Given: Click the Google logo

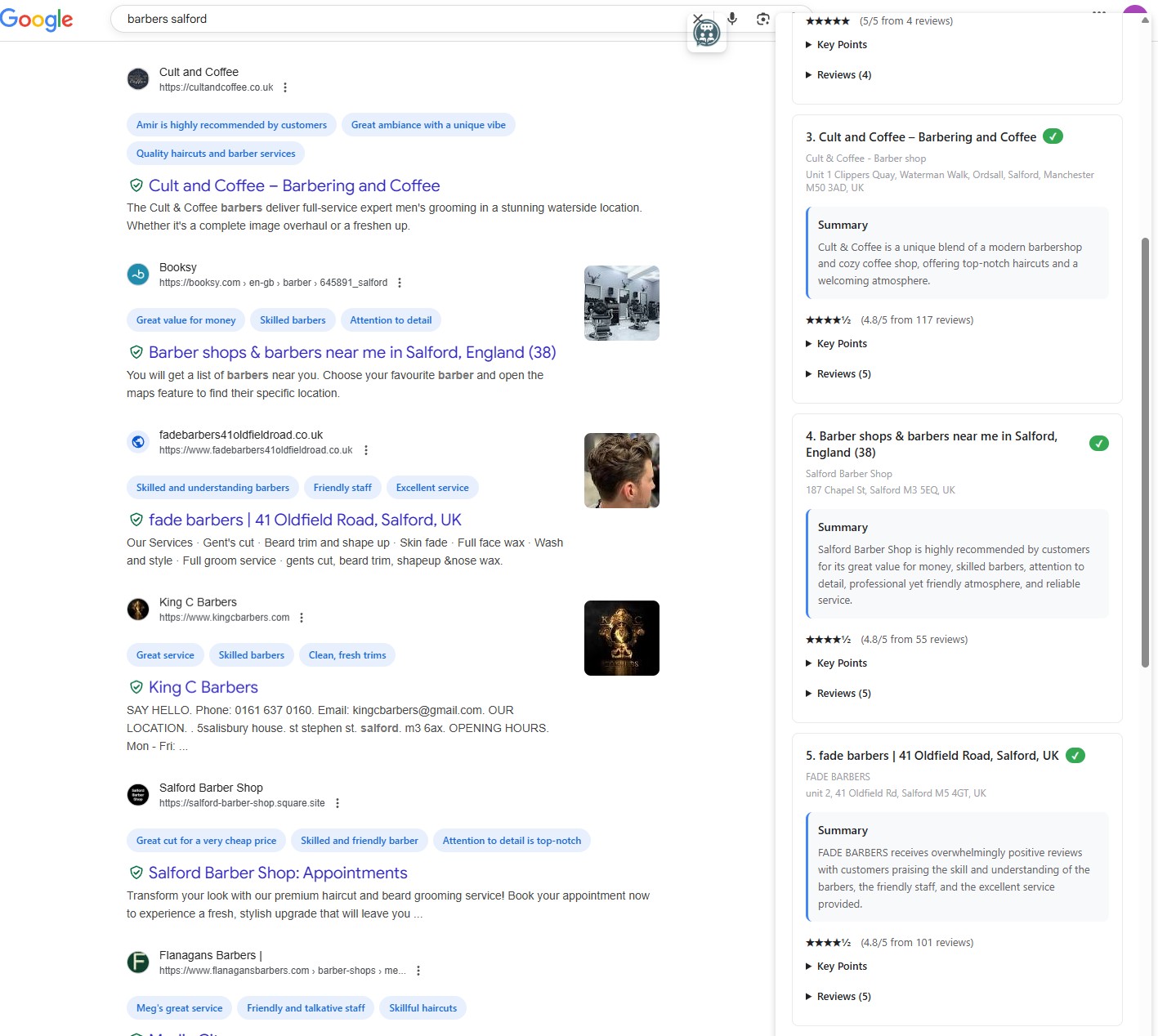Looking at the screenshot, I should (x=37, y=20).
